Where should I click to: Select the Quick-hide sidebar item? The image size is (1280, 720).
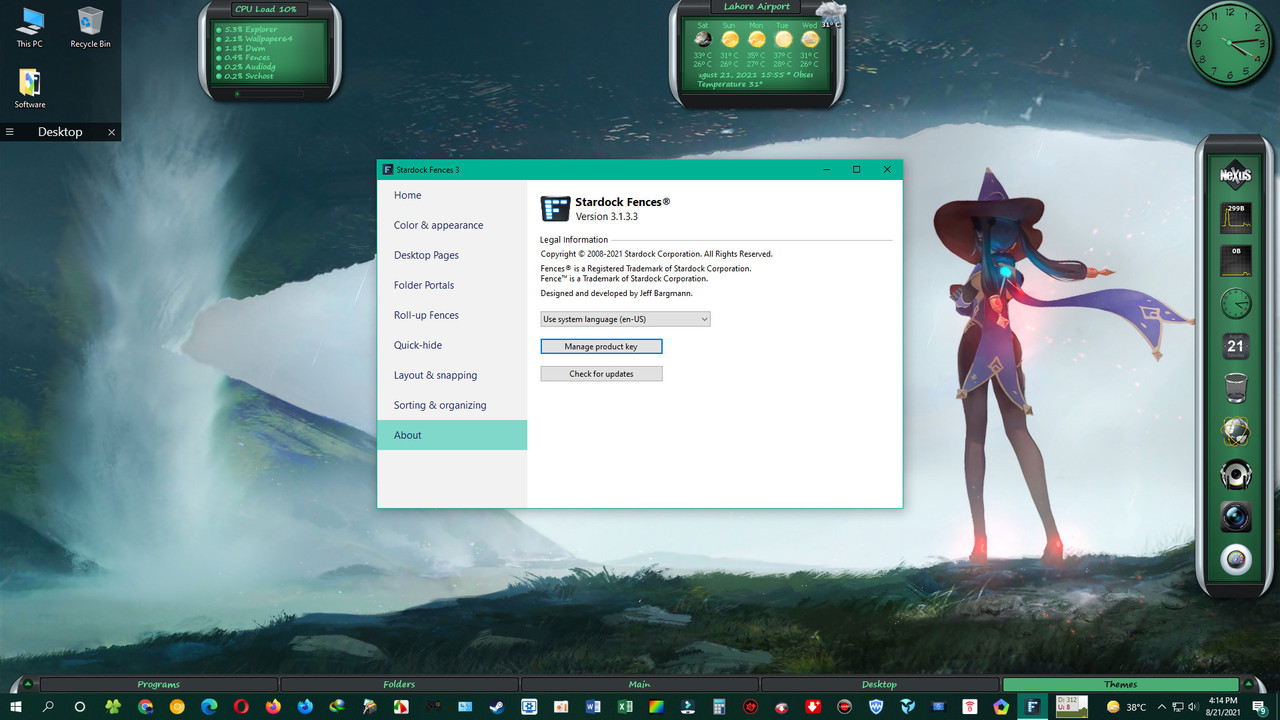tap(452, 345)
